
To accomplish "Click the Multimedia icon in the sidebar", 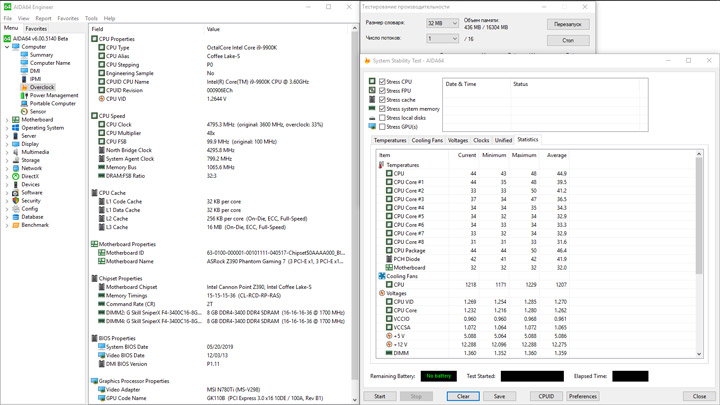I will (16, 152).
